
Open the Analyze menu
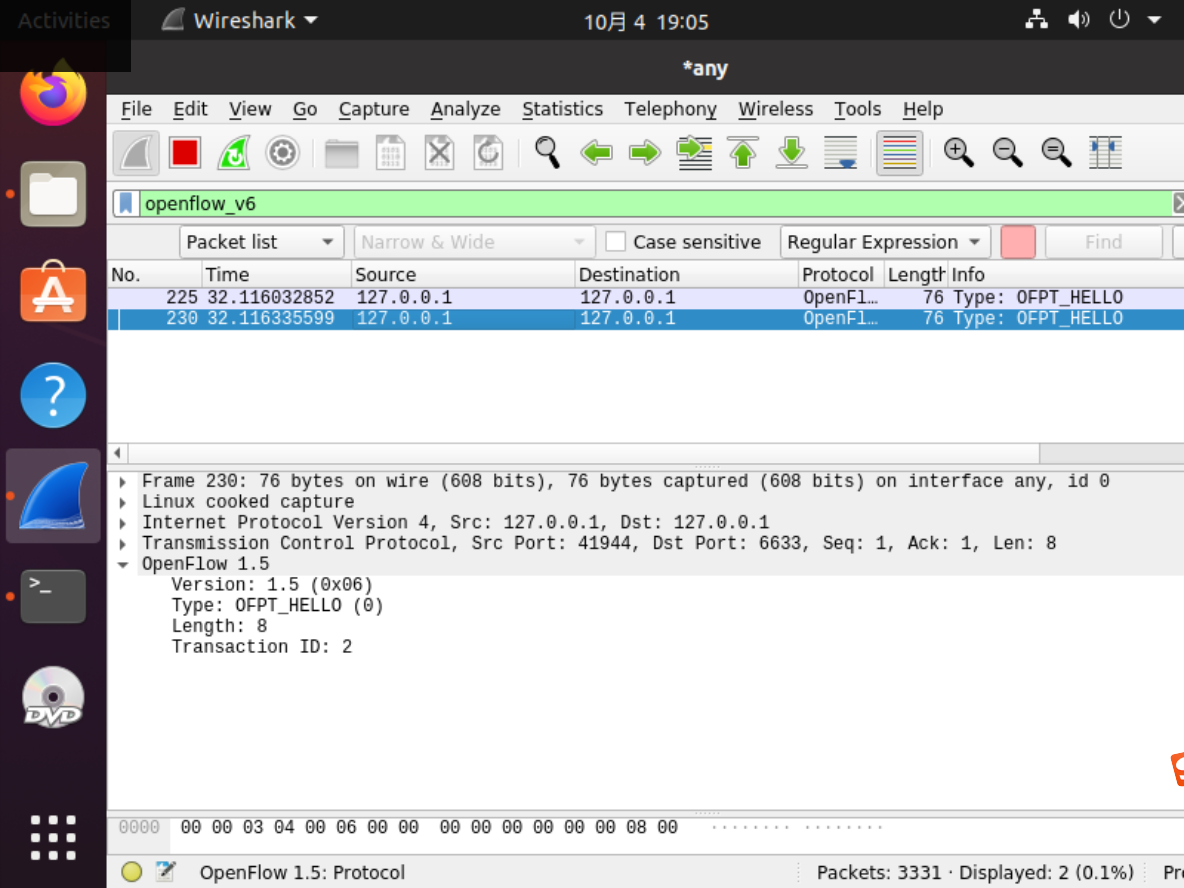pyautogui.click(x=465, y=109)
